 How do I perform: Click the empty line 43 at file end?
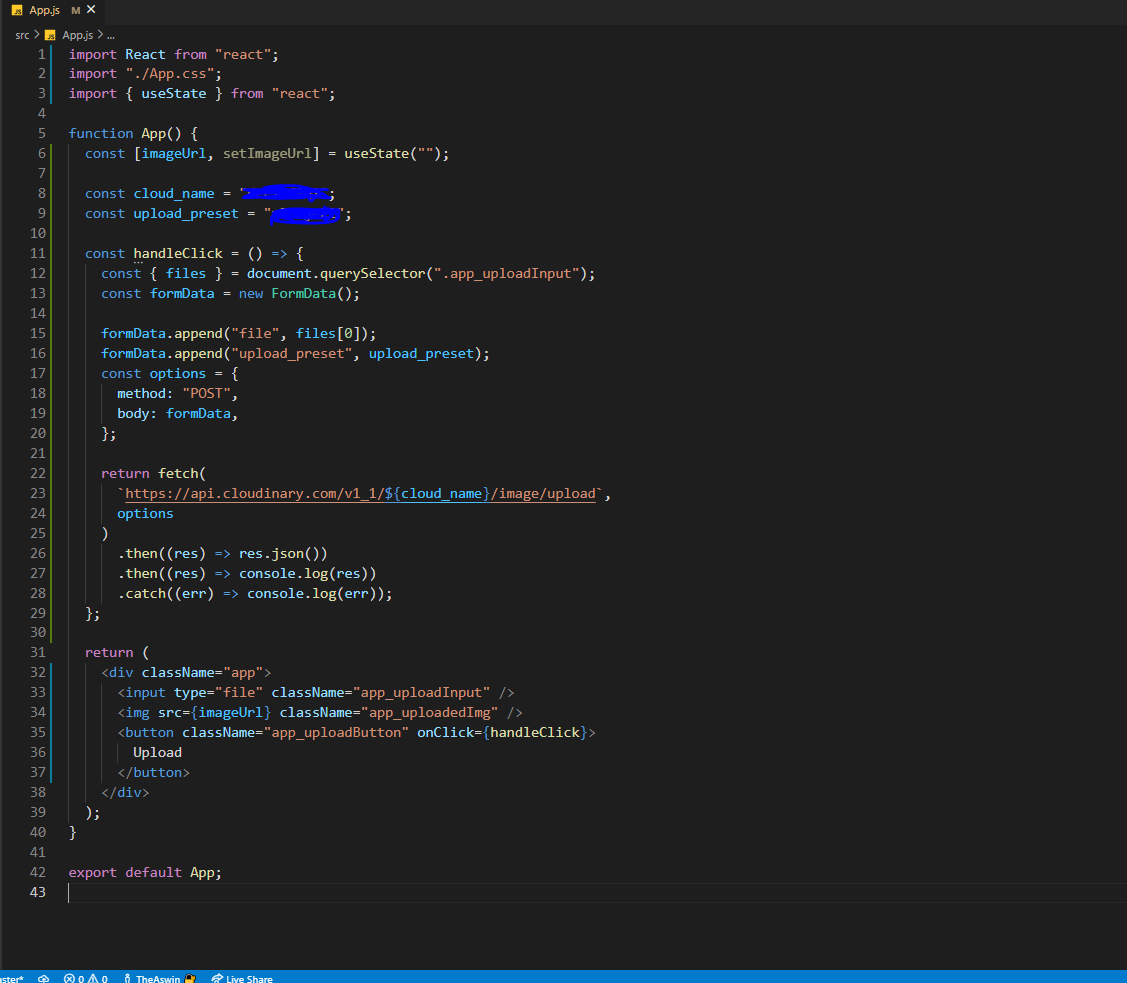point(200,892)
